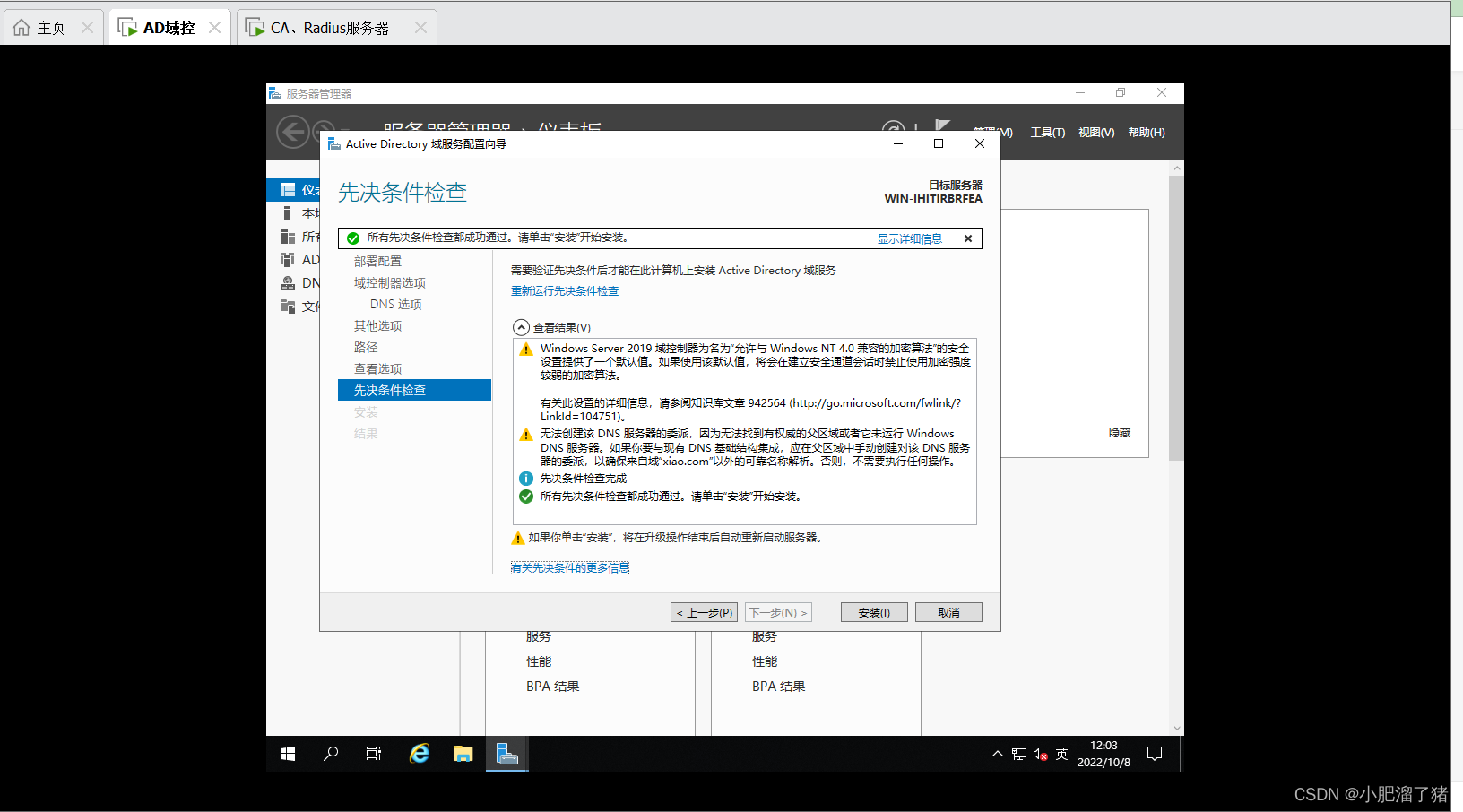Click the File services icon in sidebar
Screen dimensions: 1463x812
point(288,307)
